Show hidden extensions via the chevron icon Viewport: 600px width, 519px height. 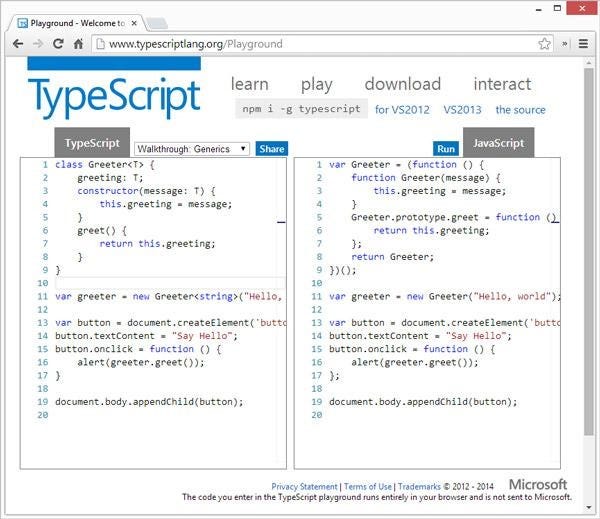click(564, 44)
